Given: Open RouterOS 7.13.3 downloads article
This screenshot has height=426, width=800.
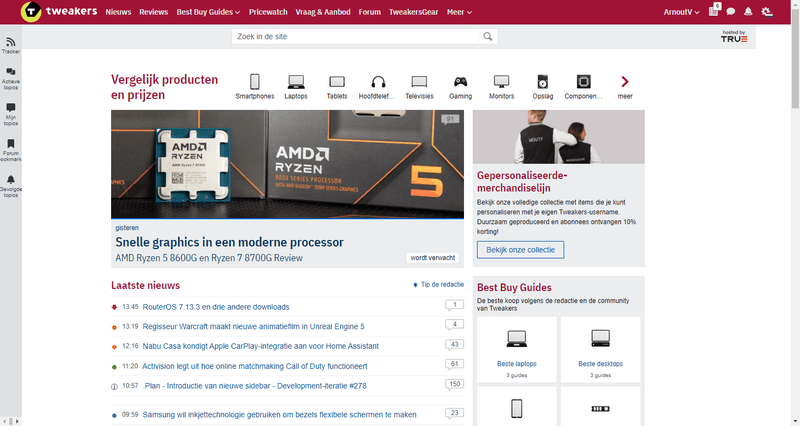Looking at the screenshot, I should click(216, 307).
